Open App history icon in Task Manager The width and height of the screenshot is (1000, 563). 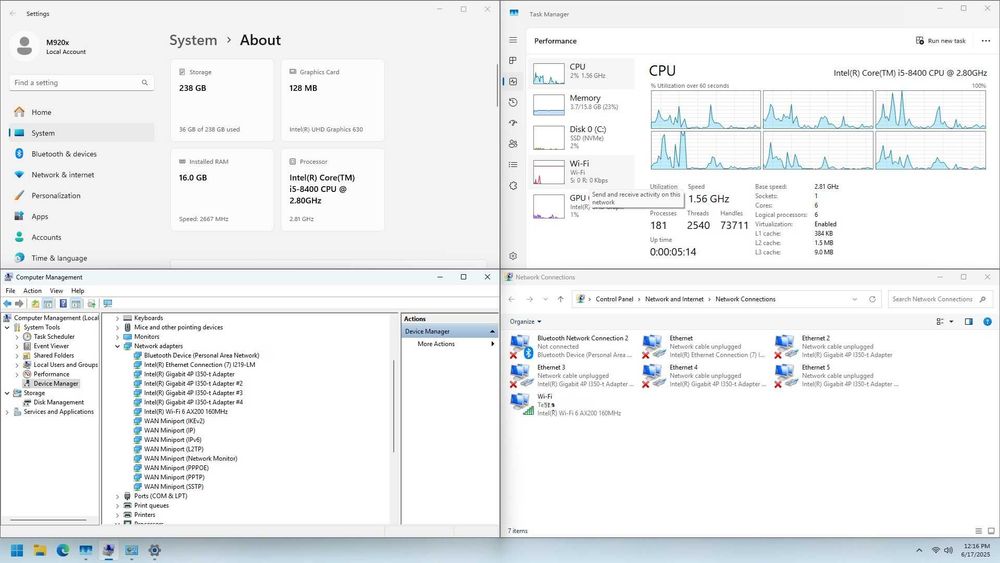[513, 102]
